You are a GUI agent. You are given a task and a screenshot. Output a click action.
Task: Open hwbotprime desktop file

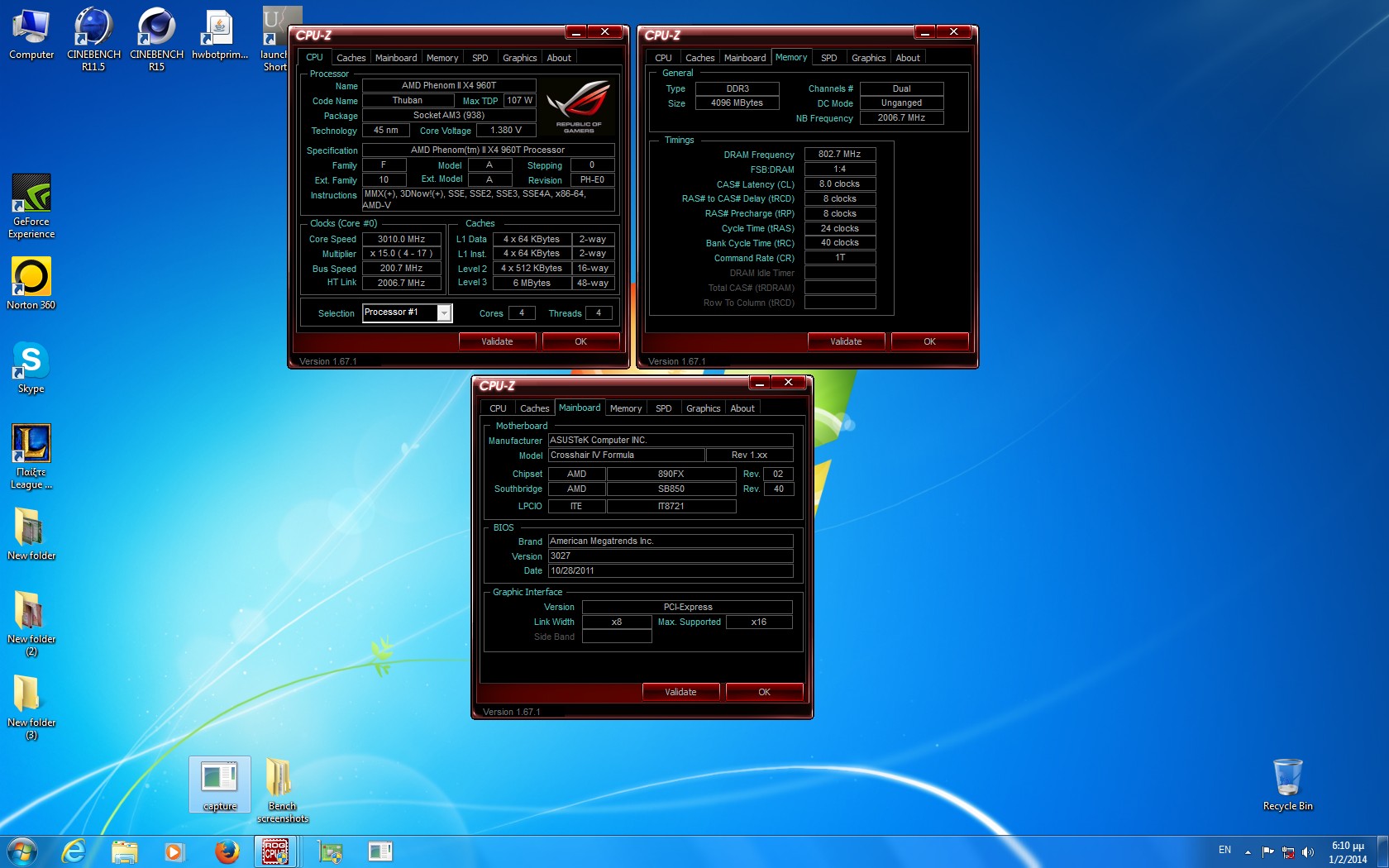(220, 34)
